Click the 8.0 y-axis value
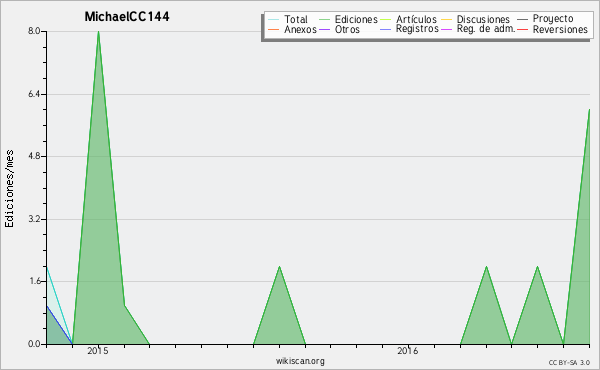600x370 pixels. click(x=34, y=31)
